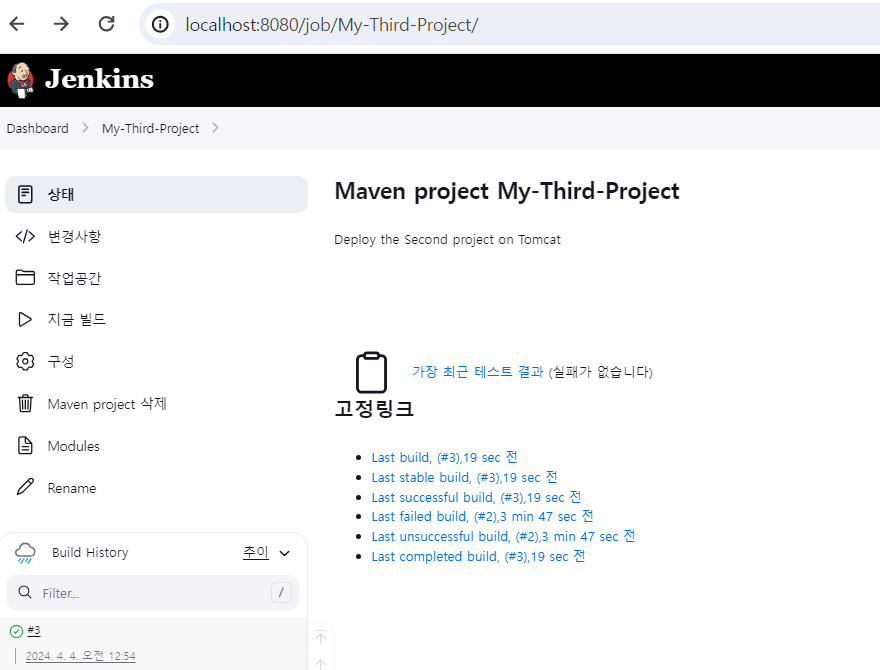Expand chevron after My-Third-Project breadcrumb
880x670 pixels.
pos(216,128)
